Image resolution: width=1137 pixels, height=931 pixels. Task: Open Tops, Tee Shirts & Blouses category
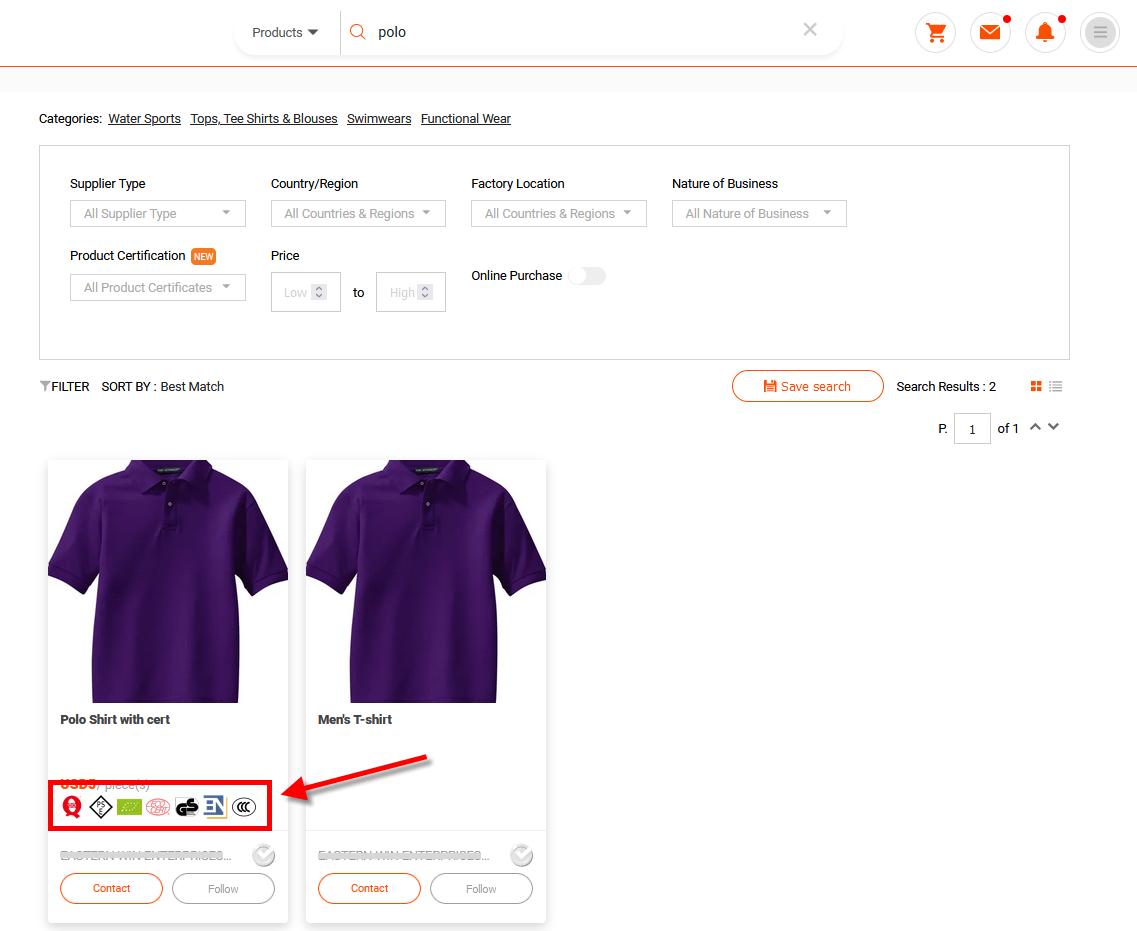tap(264, 118)
